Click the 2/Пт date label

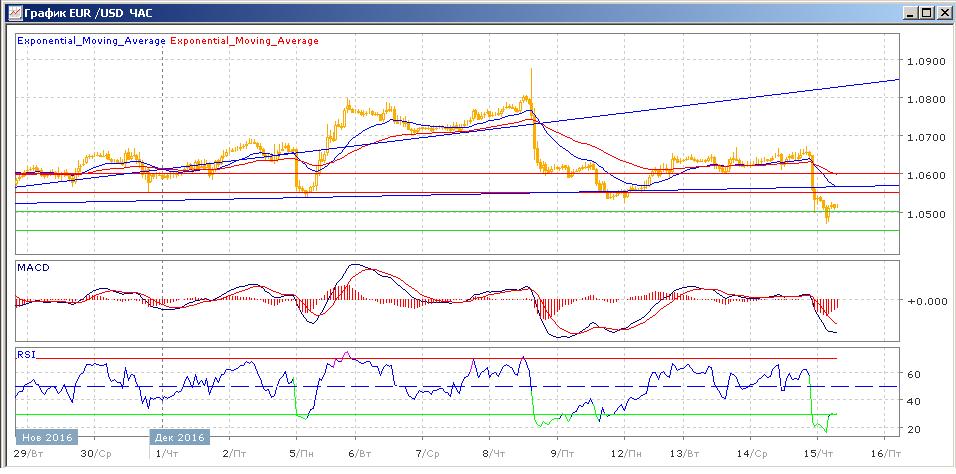tap(235, 454)
